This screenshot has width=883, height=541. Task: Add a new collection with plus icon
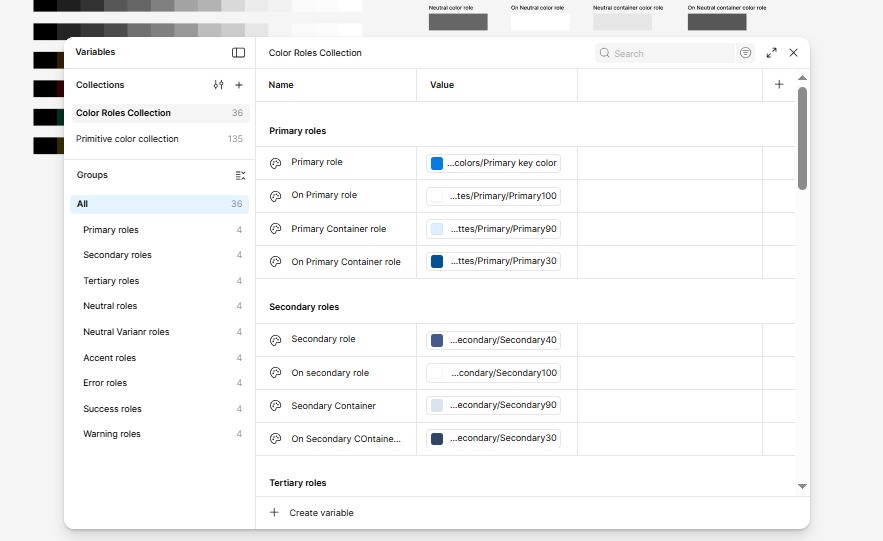(x=239, y=85)
